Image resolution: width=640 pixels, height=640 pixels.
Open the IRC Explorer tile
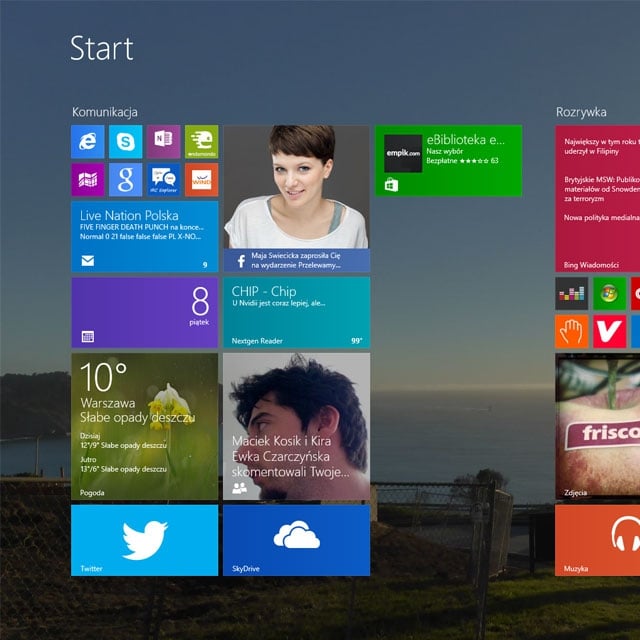tap(164, 180)
